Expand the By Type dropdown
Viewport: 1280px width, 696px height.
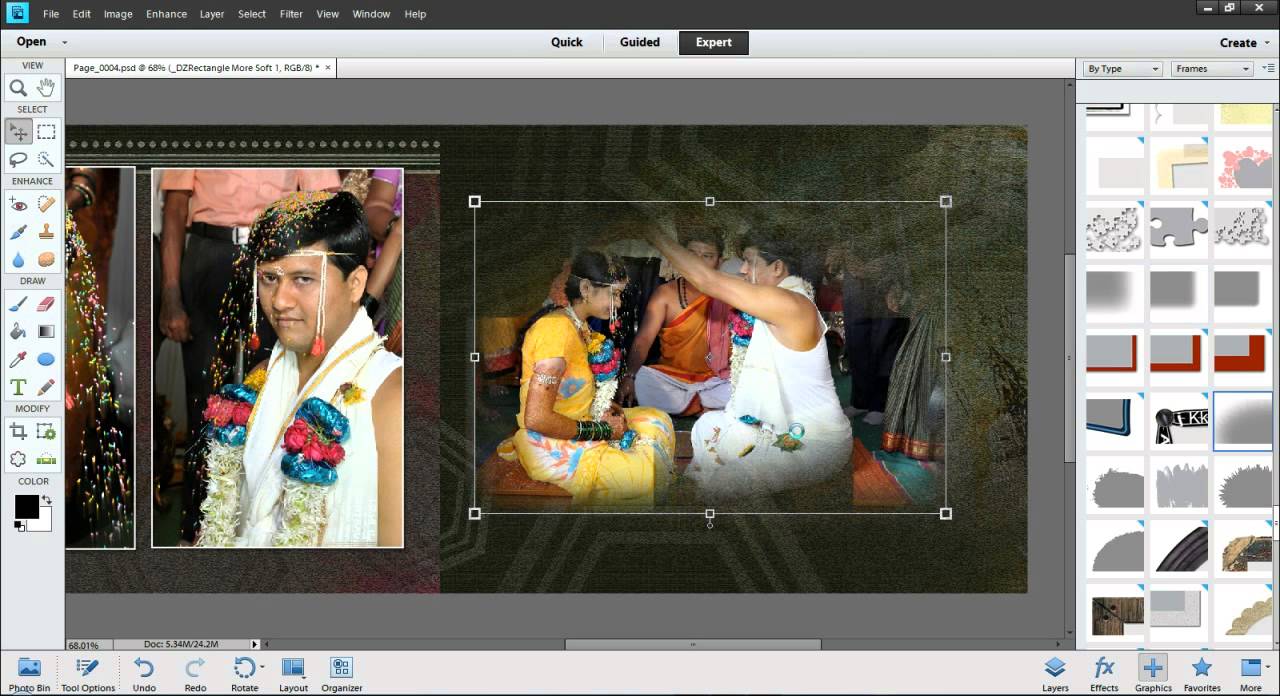[x=1123, y=69]
